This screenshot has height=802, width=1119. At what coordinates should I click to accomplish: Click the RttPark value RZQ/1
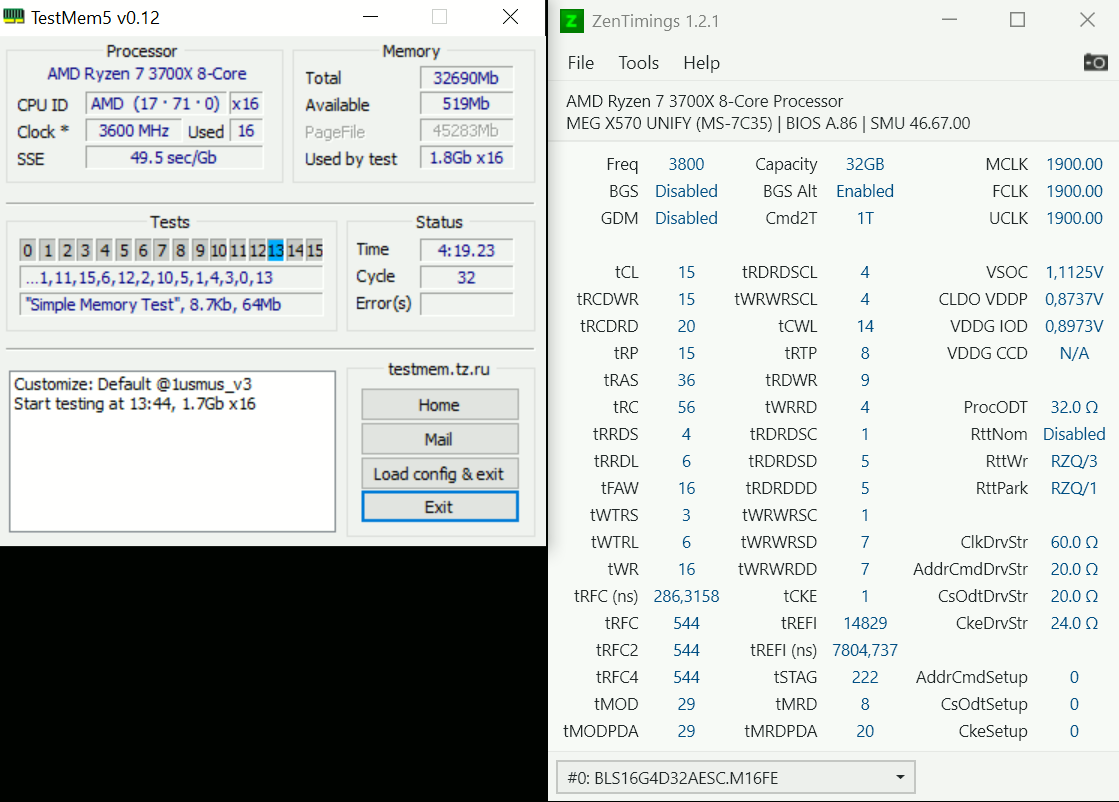[1074, 488]
